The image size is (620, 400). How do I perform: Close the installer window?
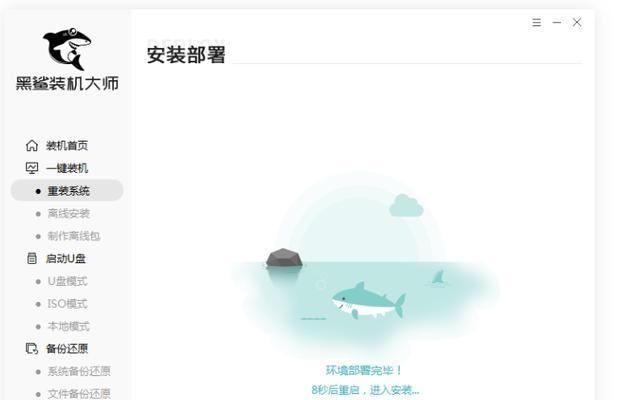click(577, 23)
